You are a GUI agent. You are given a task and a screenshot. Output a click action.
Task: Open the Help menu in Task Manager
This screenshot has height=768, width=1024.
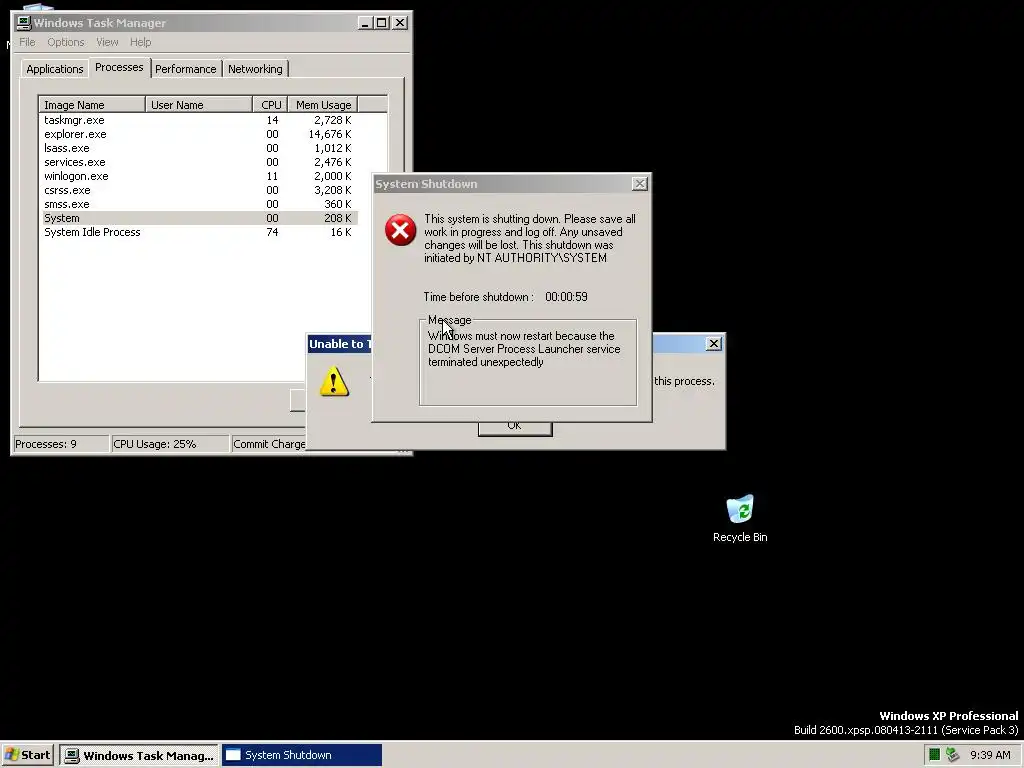[140, 42]
